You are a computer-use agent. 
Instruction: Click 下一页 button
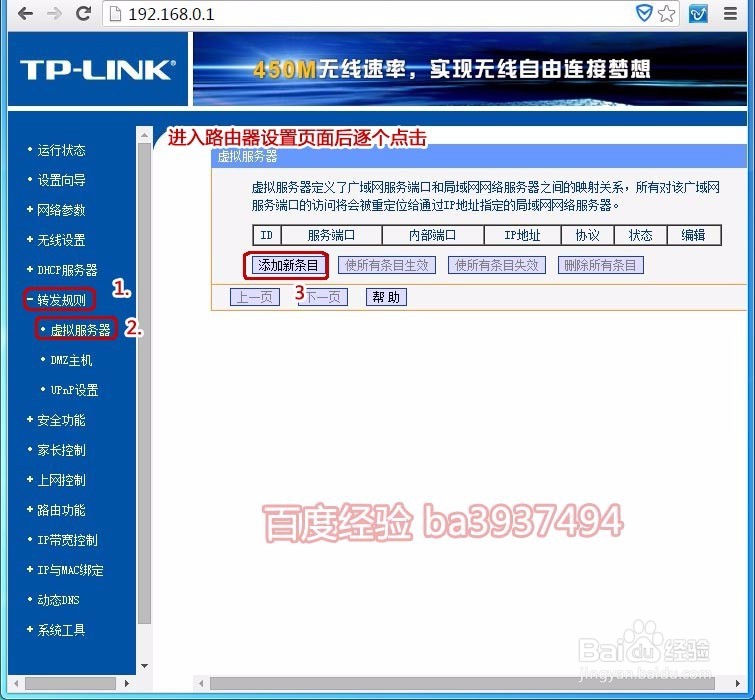[x=323, y=297]
